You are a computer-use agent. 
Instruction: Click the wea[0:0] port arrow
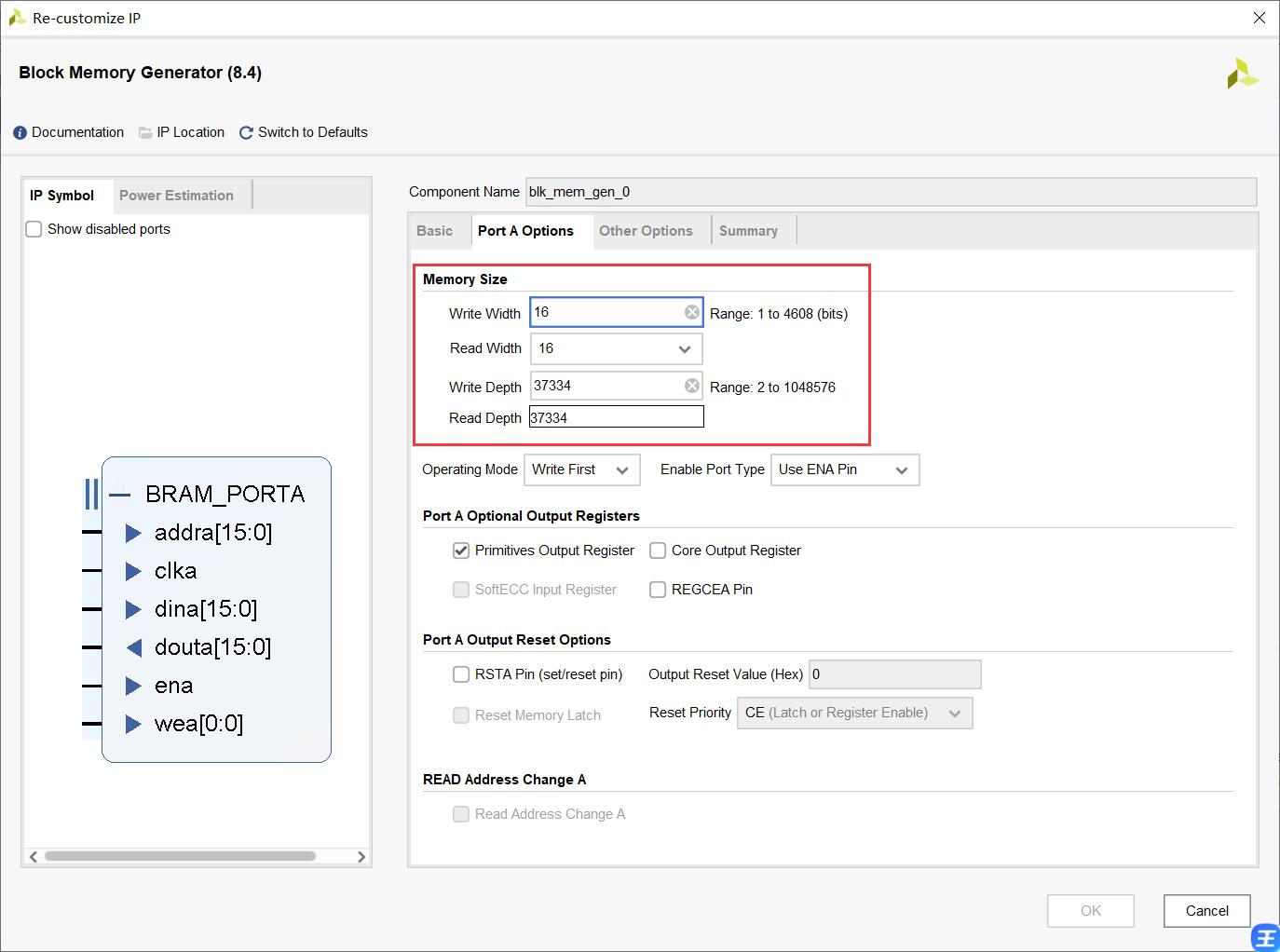[133, 724]
